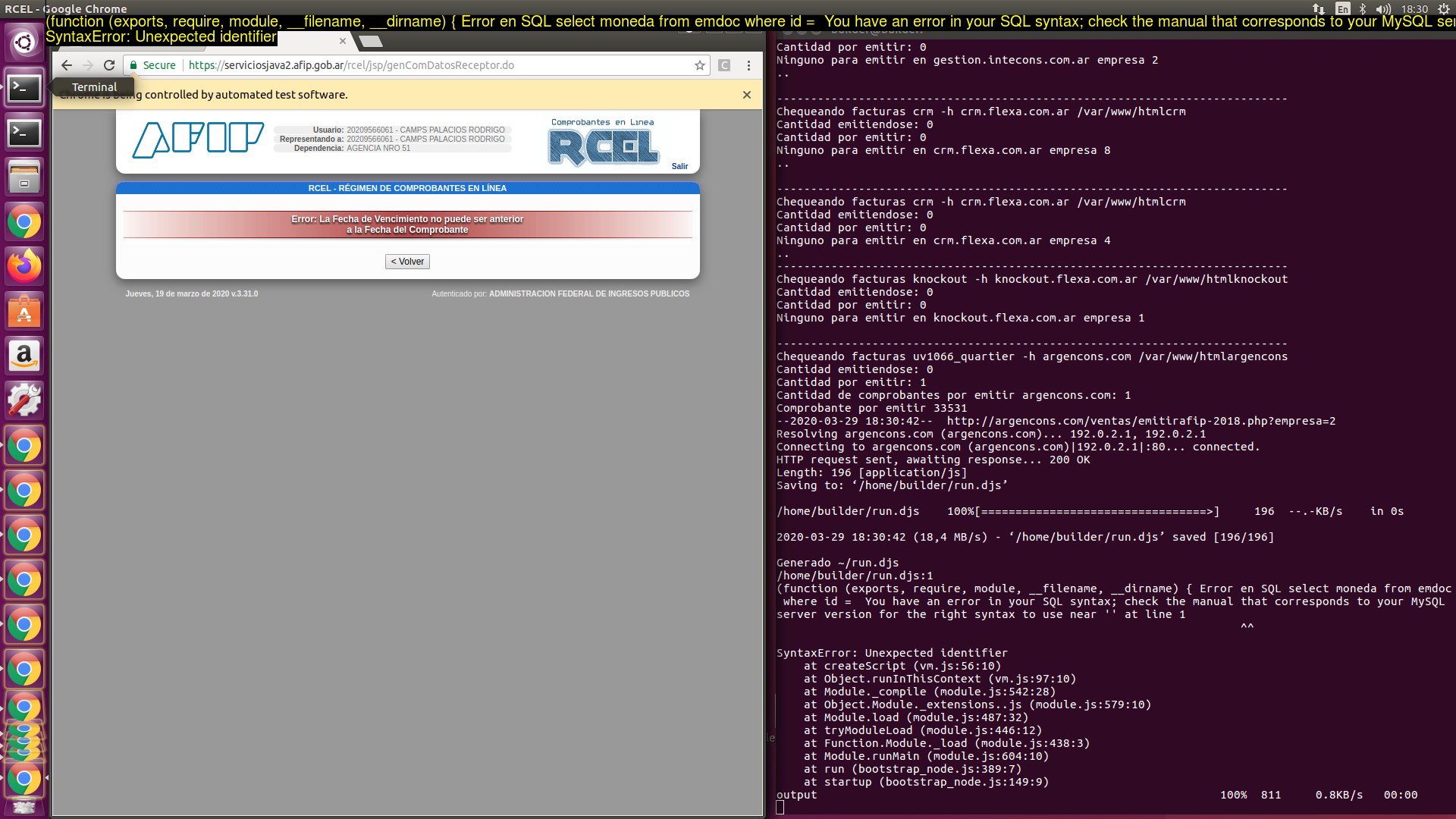Open Ubuntu Software from the launcher
This screenshot has height=819, width=1456.
pos(24,311)
